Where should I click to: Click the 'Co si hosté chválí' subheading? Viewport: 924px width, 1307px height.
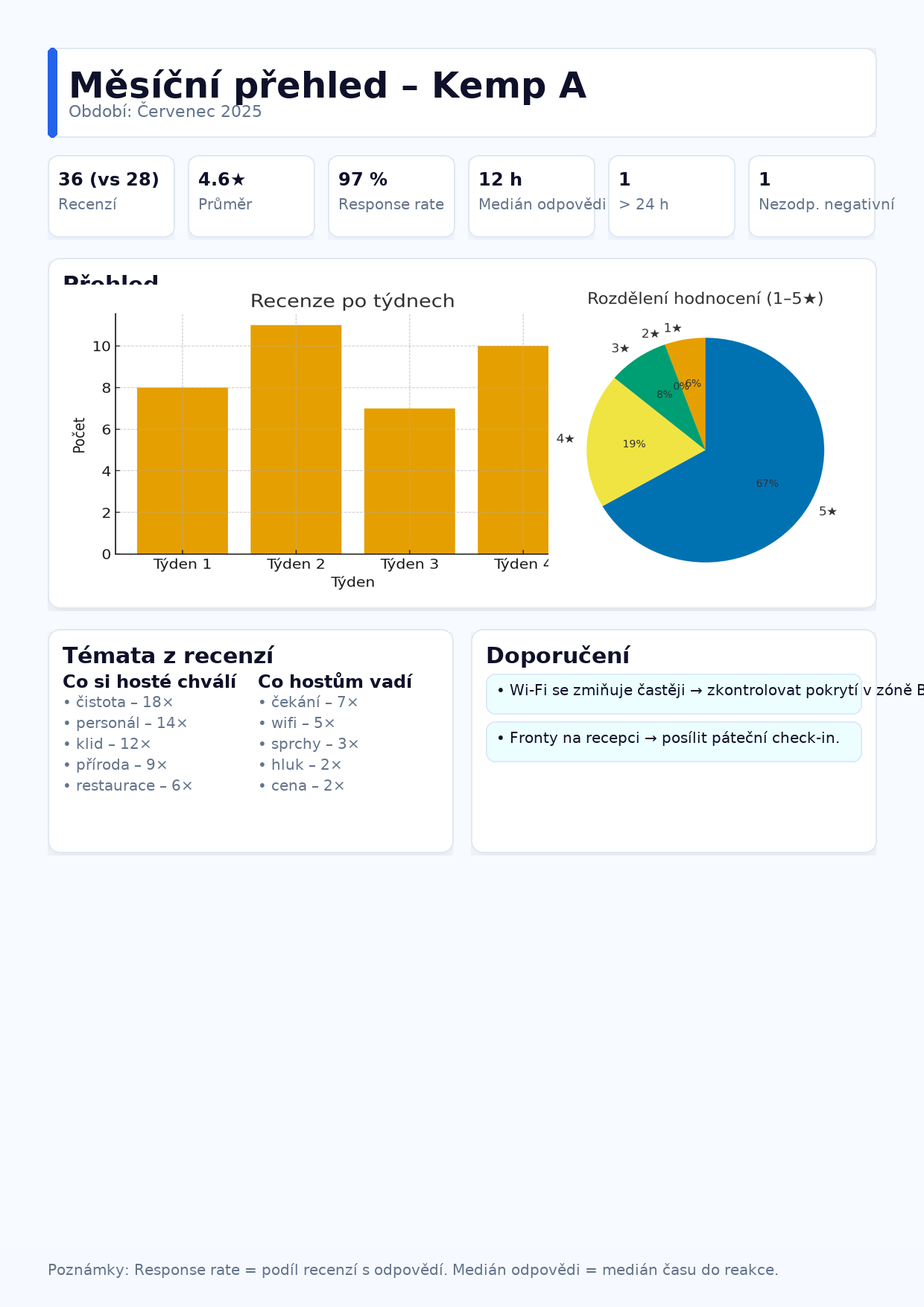point(149,682)
